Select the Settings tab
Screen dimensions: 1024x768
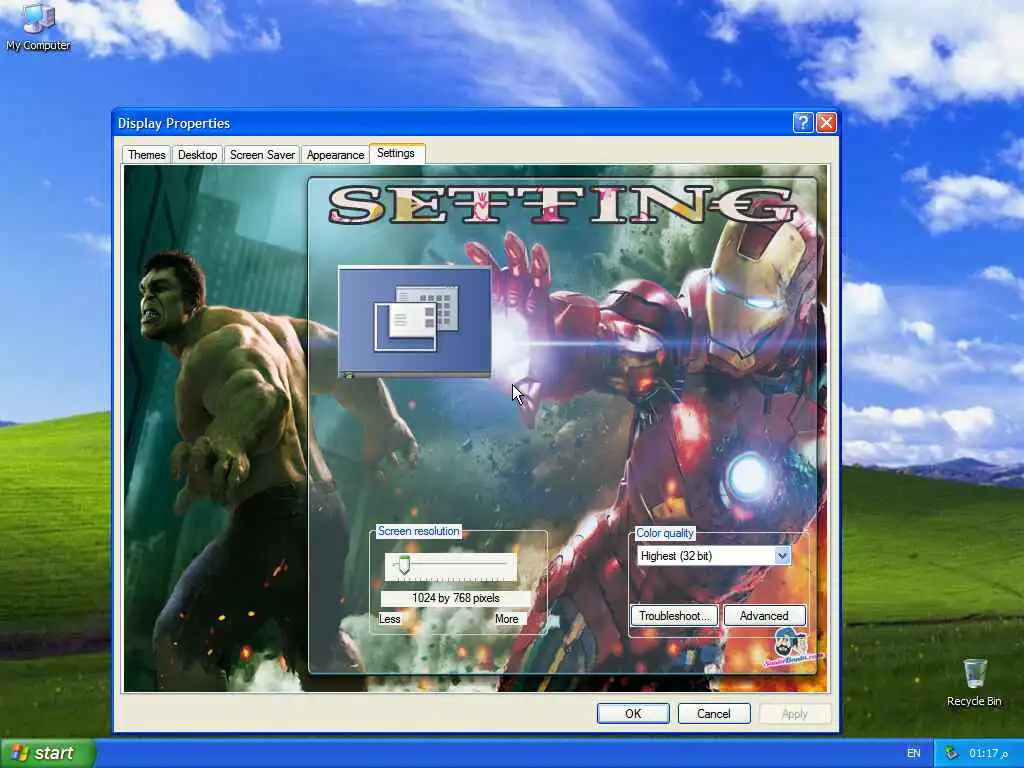(x=396, y=153)
